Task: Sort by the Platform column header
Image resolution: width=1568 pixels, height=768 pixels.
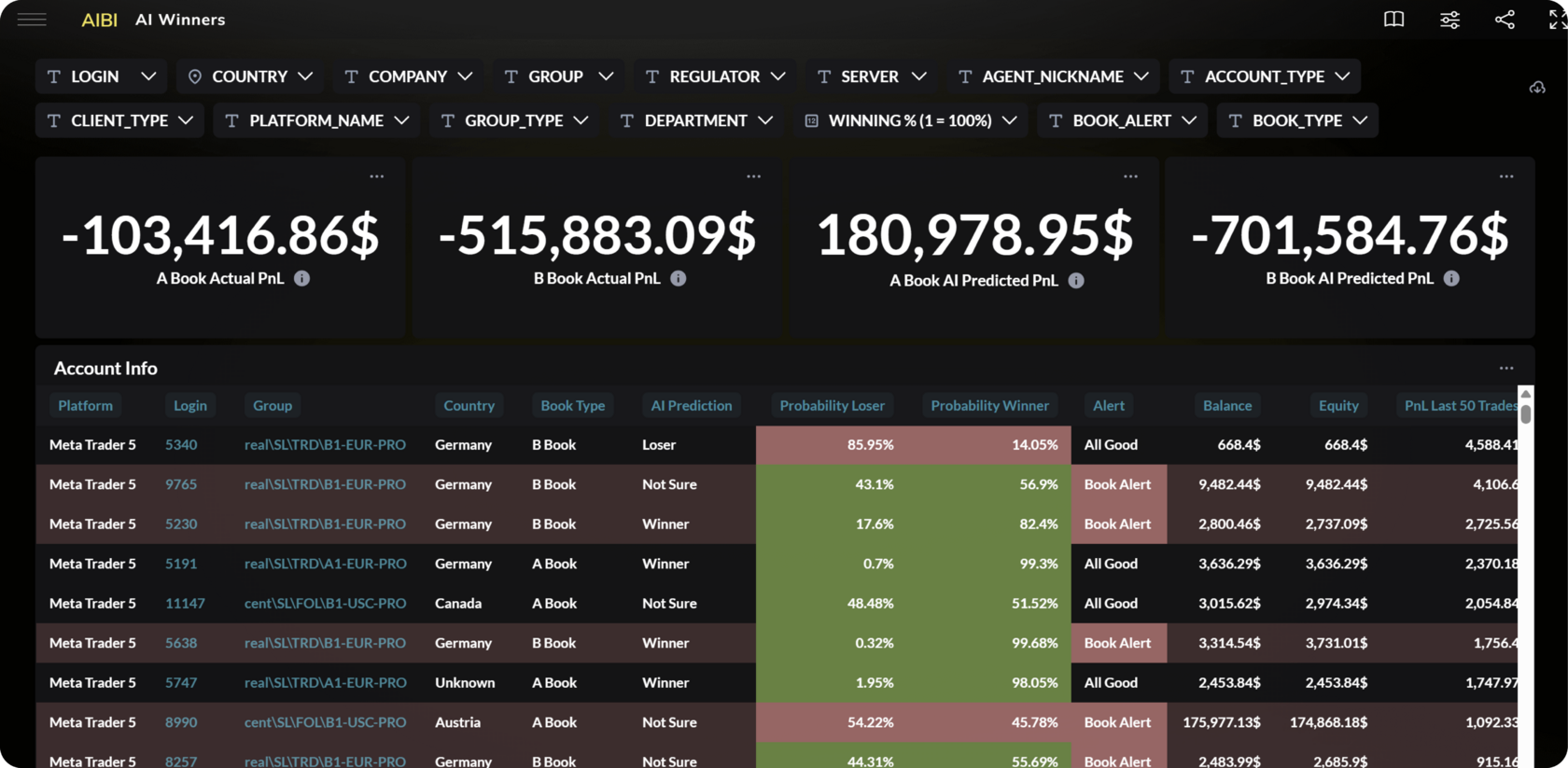Action: coord(85,406)
